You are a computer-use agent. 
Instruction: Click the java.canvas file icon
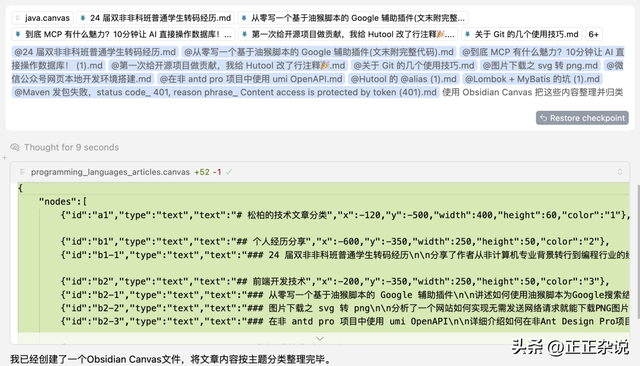pos(18,18)
